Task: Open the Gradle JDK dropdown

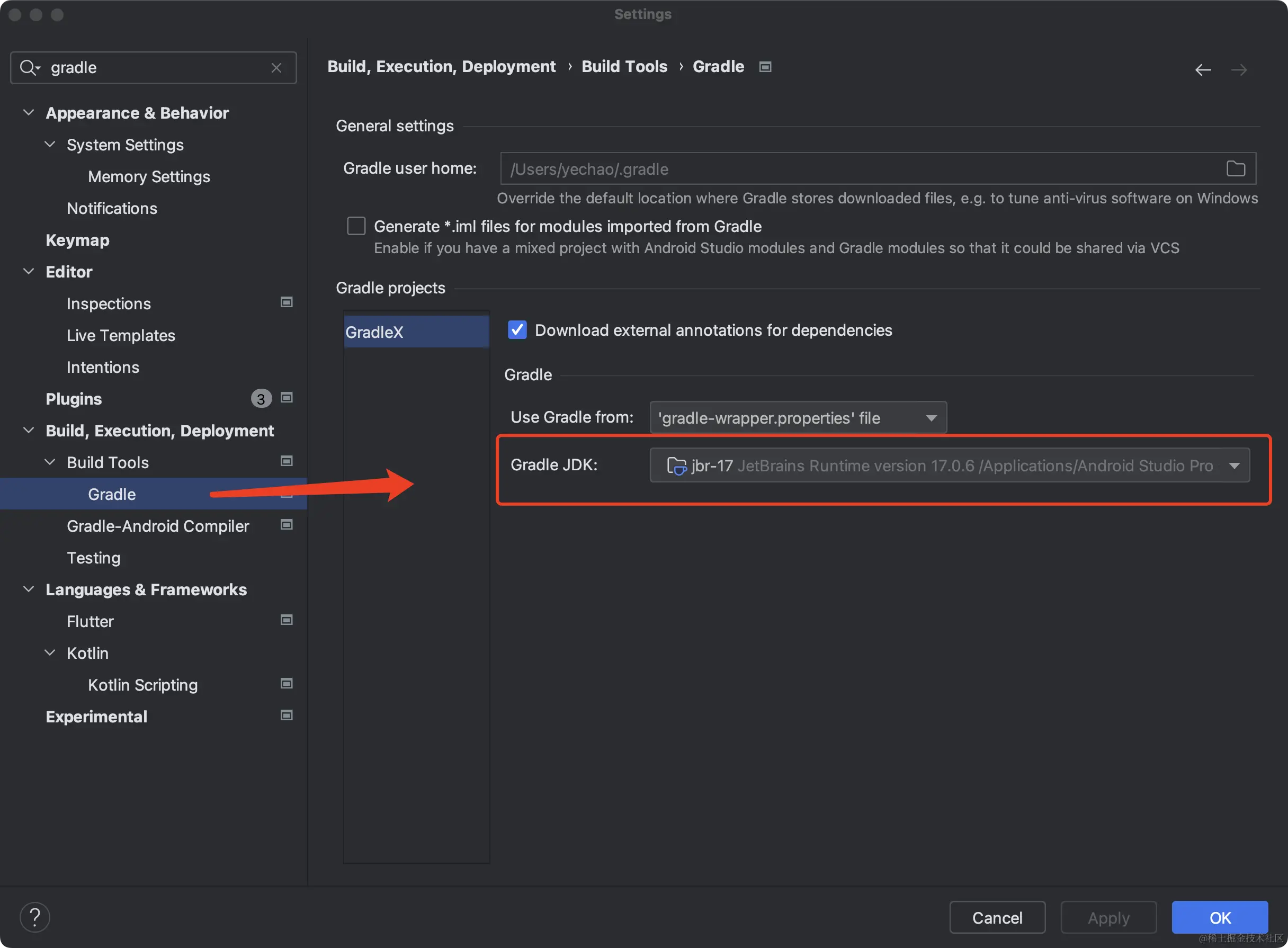Action: [949, 466]
